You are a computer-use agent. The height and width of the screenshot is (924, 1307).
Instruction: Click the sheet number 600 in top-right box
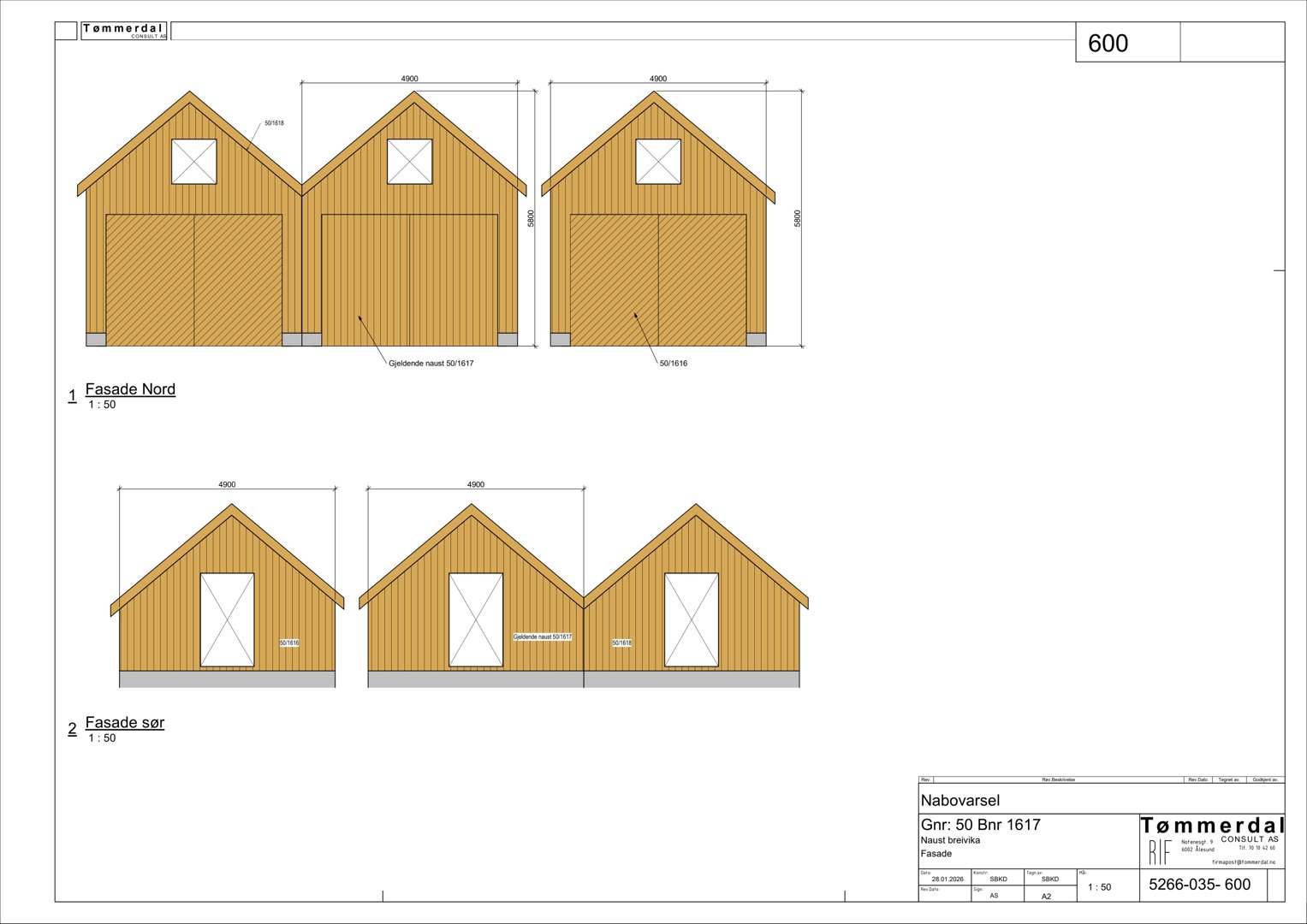1108,44
